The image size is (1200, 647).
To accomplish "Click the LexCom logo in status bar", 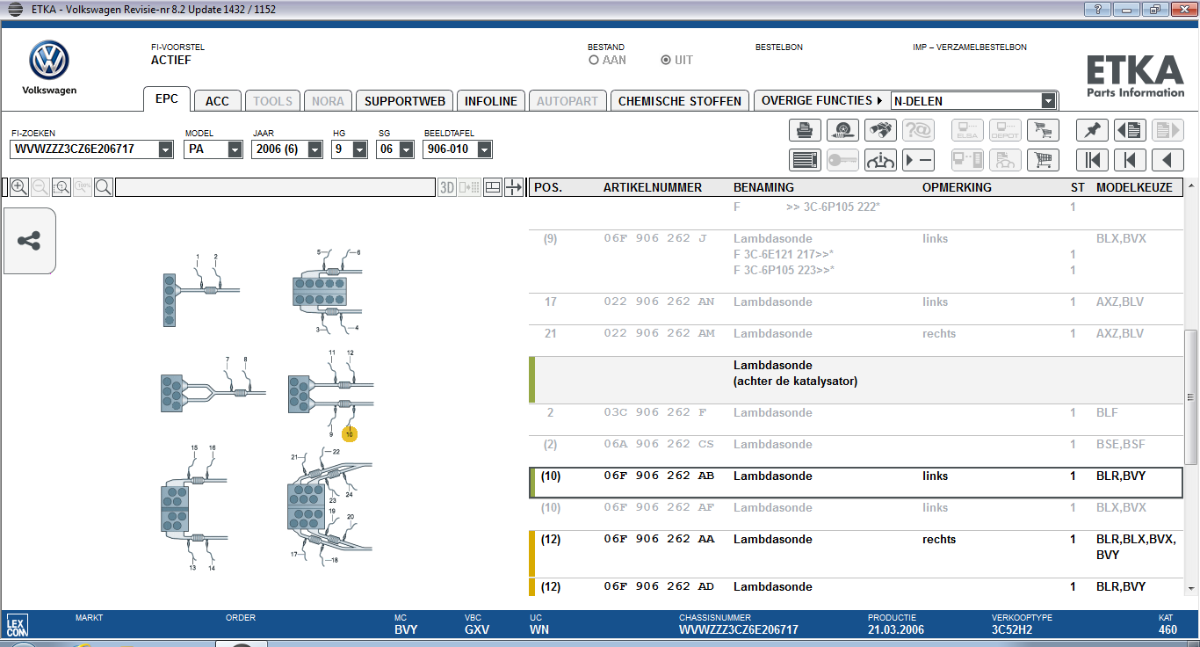I will click(15, 627).
